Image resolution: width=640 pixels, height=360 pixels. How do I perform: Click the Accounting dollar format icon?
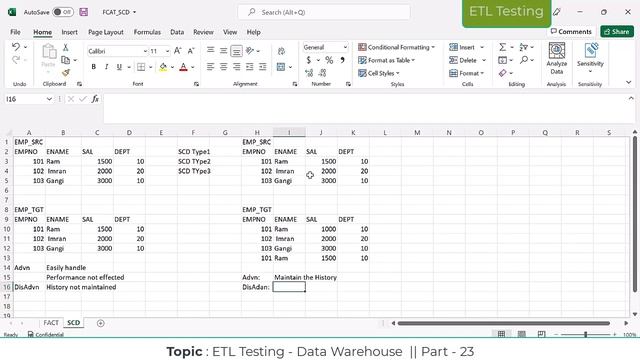[x=309, y=60]
